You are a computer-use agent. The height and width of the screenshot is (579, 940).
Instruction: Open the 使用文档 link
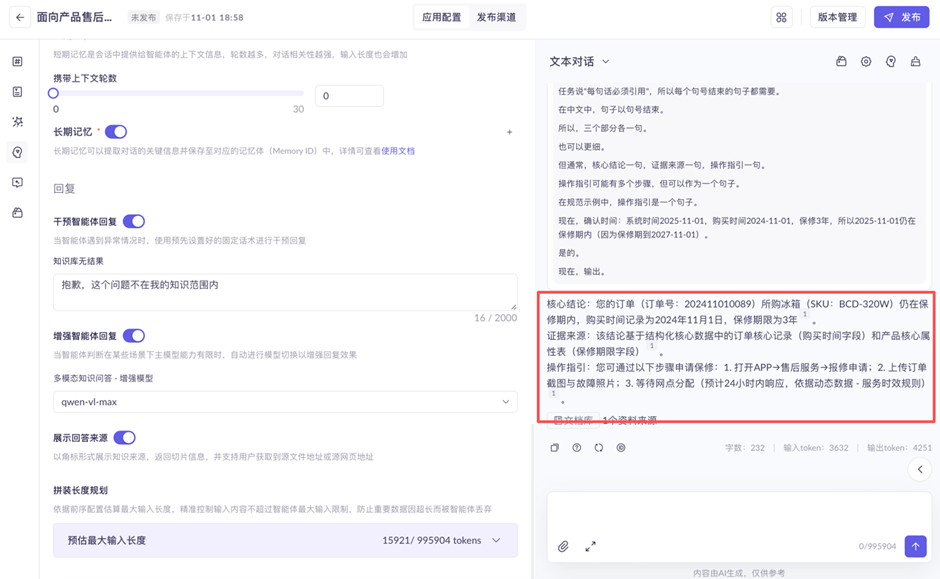(x=398, y=151)
